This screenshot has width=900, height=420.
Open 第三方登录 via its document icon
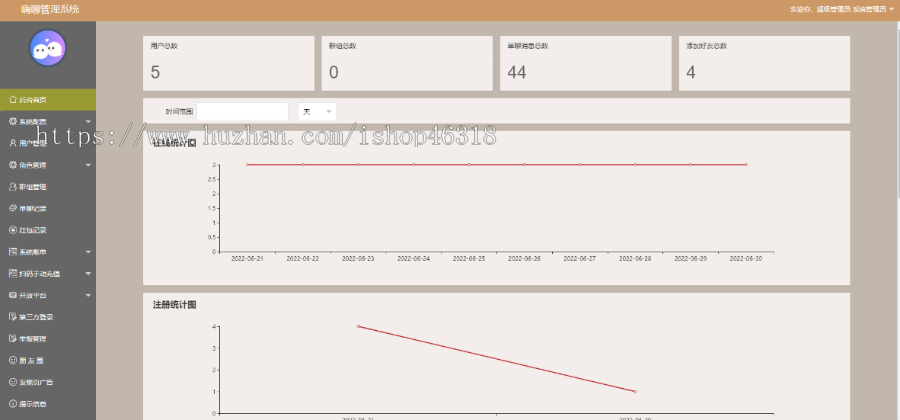click(x=13, y=317)
